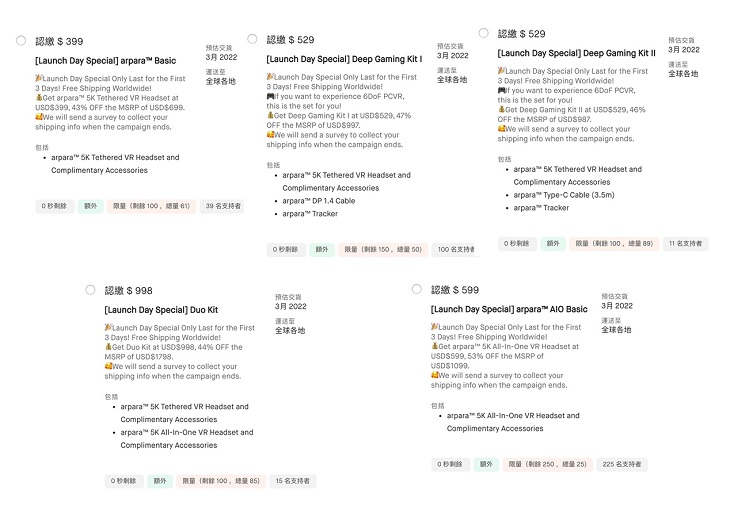Image resolution: width=730 pixels, height=517 pixels.
Task: Select the Deep Gaming Kit II pledge radio button
Action: (x=484, y=34)
